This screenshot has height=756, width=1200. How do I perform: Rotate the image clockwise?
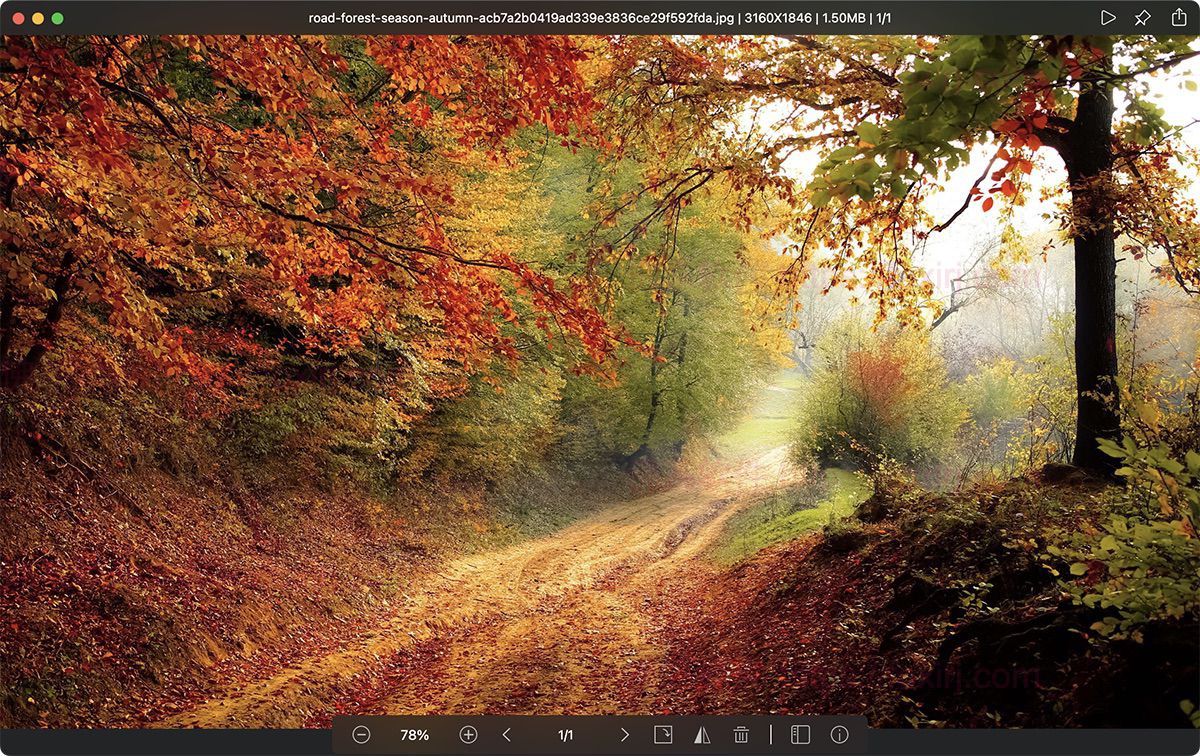665,734
